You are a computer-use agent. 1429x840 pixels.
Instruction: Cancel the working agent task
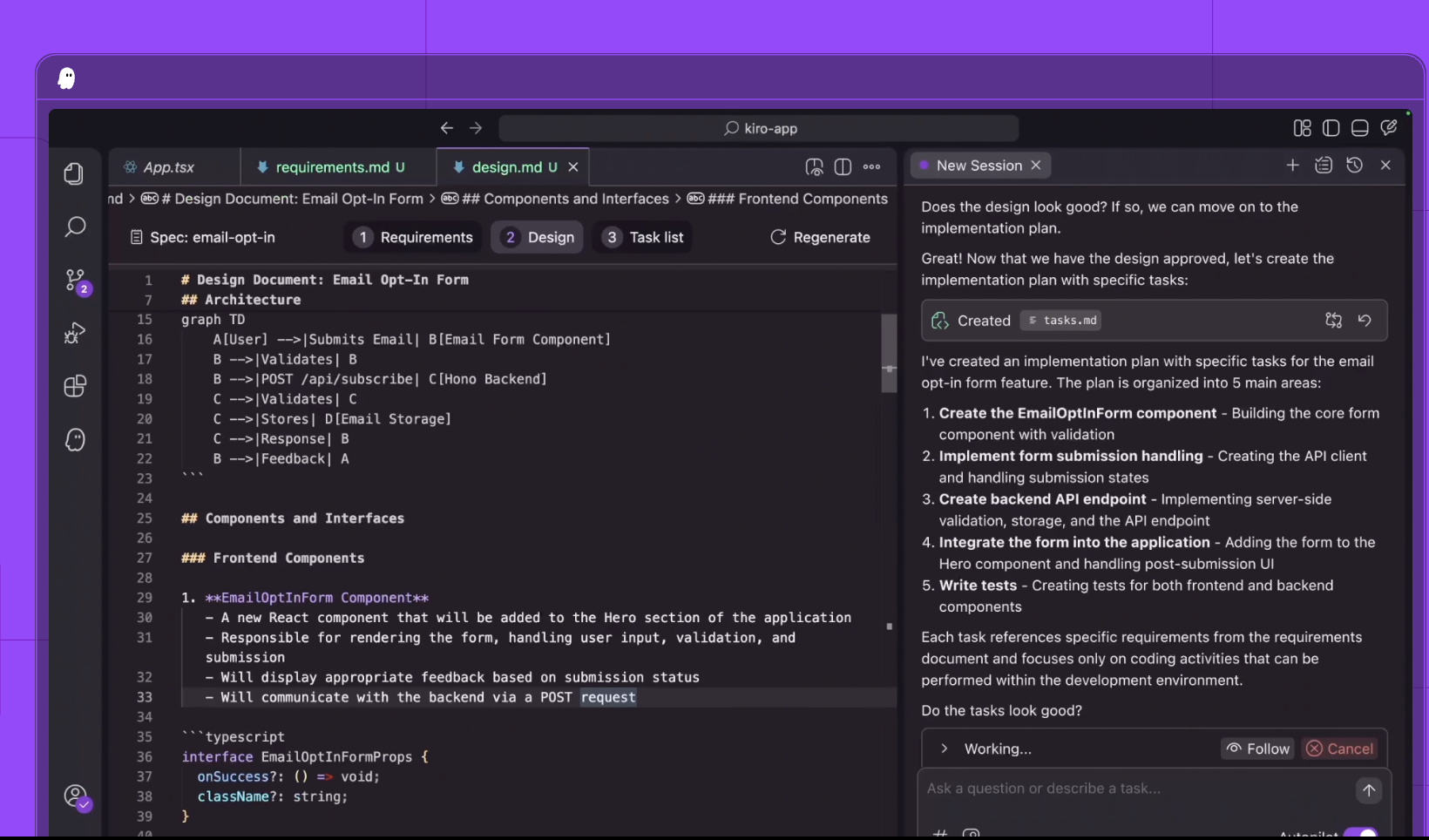click(1340, 749)
